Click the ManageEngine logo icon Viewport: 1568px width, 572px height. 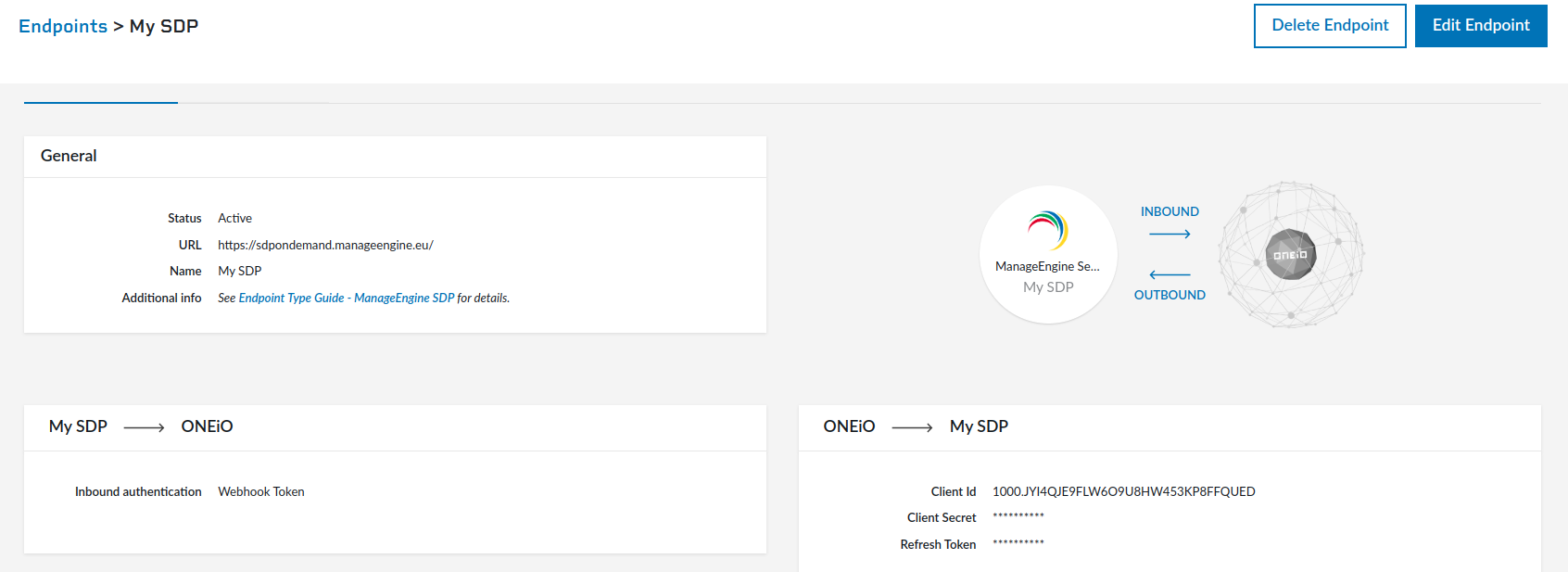click(1048, 230)
